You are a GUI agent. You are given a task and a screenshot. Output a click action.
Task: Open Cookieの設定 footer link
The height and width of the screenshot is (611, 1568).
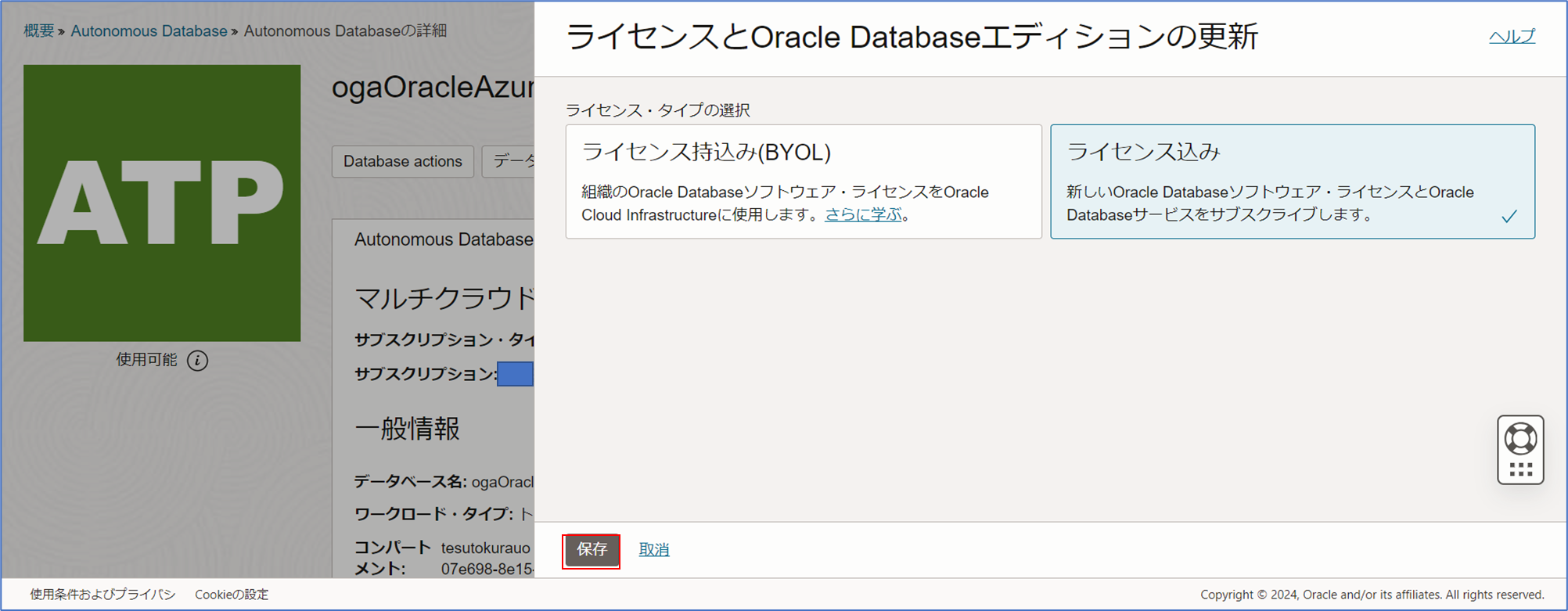(x=232, y=595)
